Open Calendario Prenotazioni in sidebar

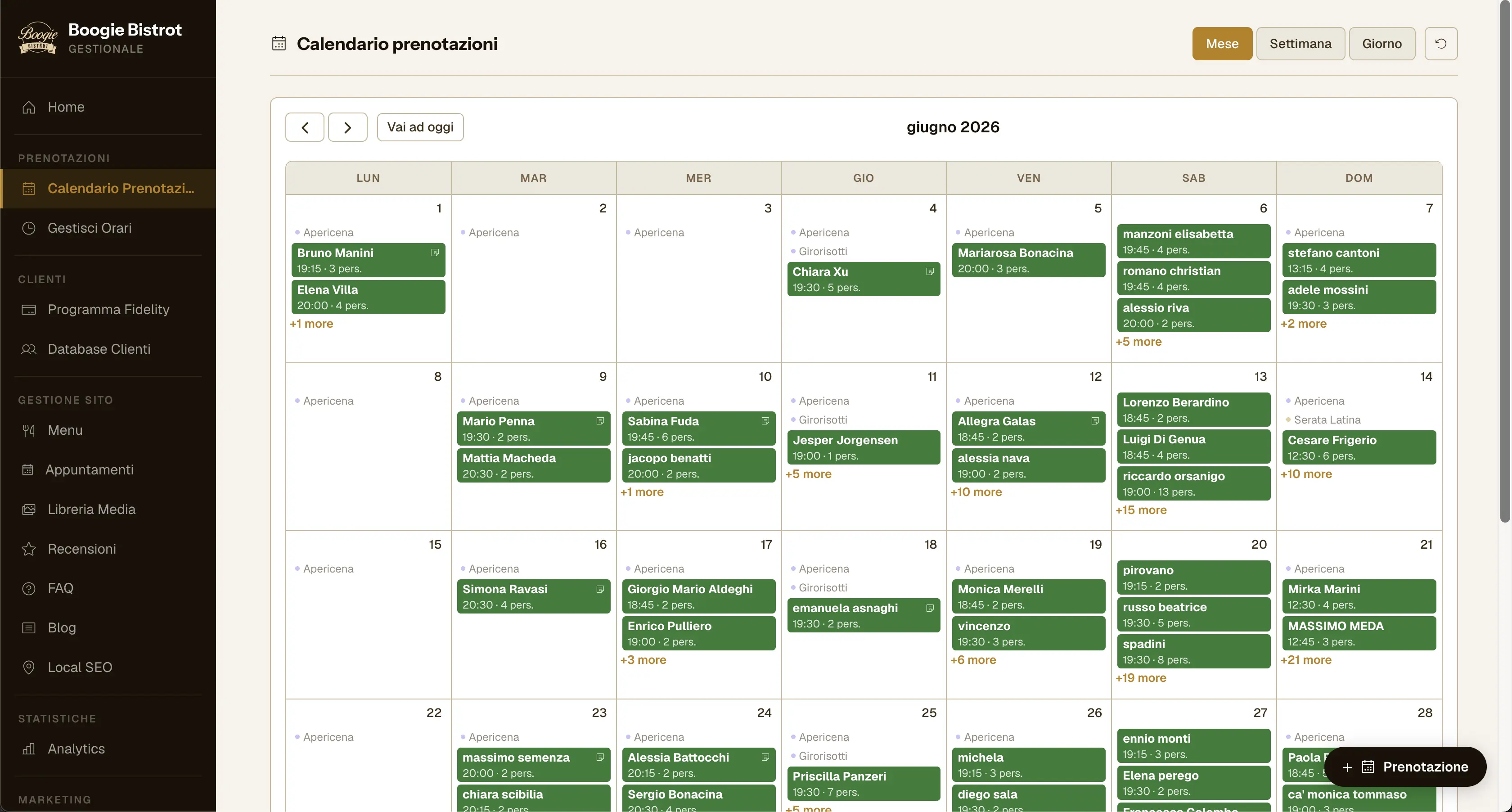coord(108,189)
